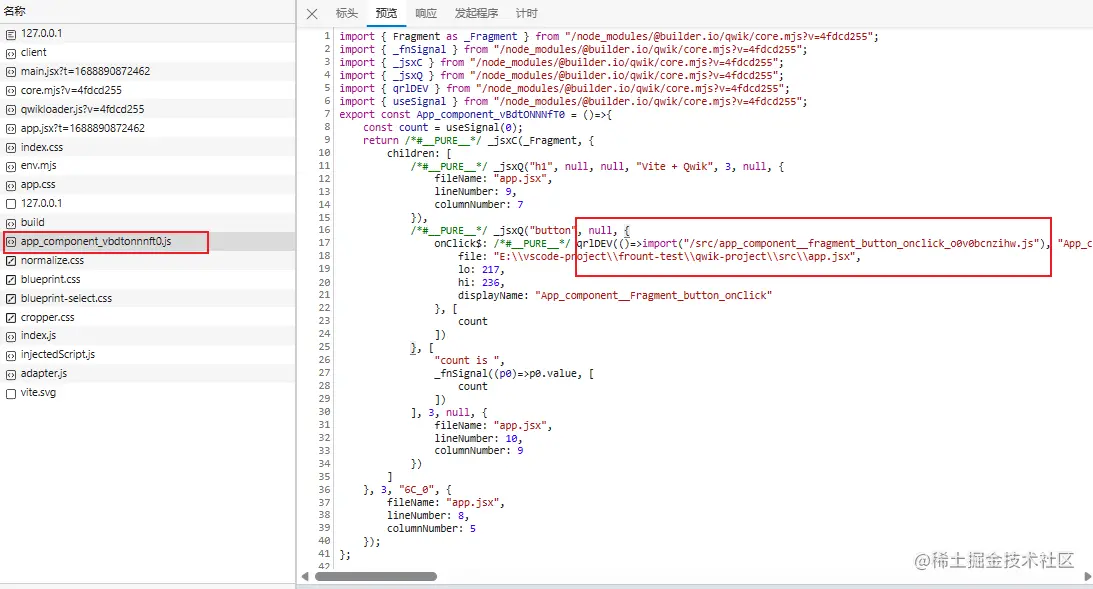1093x589 pixels.
Task: Select qwikloader.js?v=4fdcd255 request
Action: pos(147,109)
